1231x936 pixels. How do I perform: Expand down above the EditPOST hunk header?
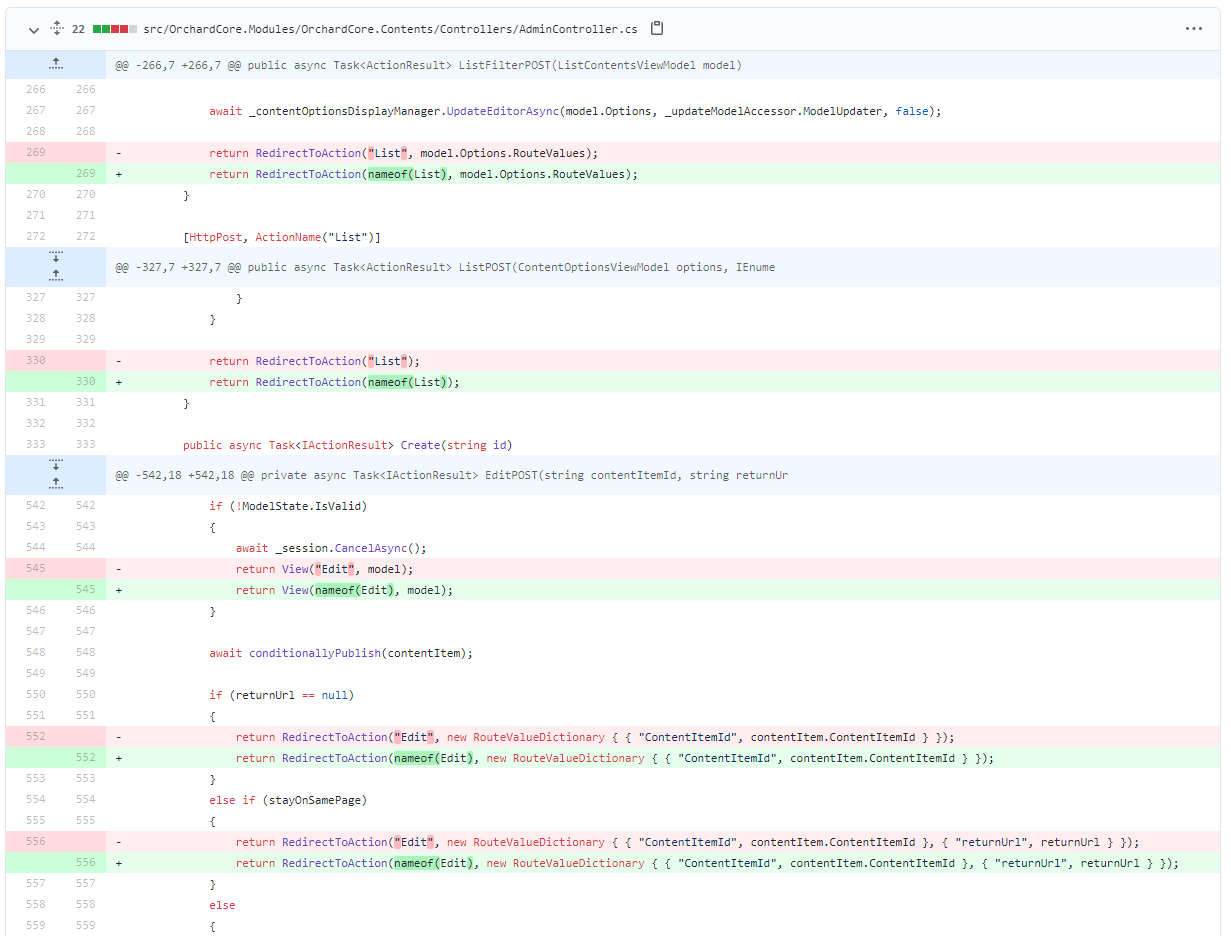[x=56, y=466]
